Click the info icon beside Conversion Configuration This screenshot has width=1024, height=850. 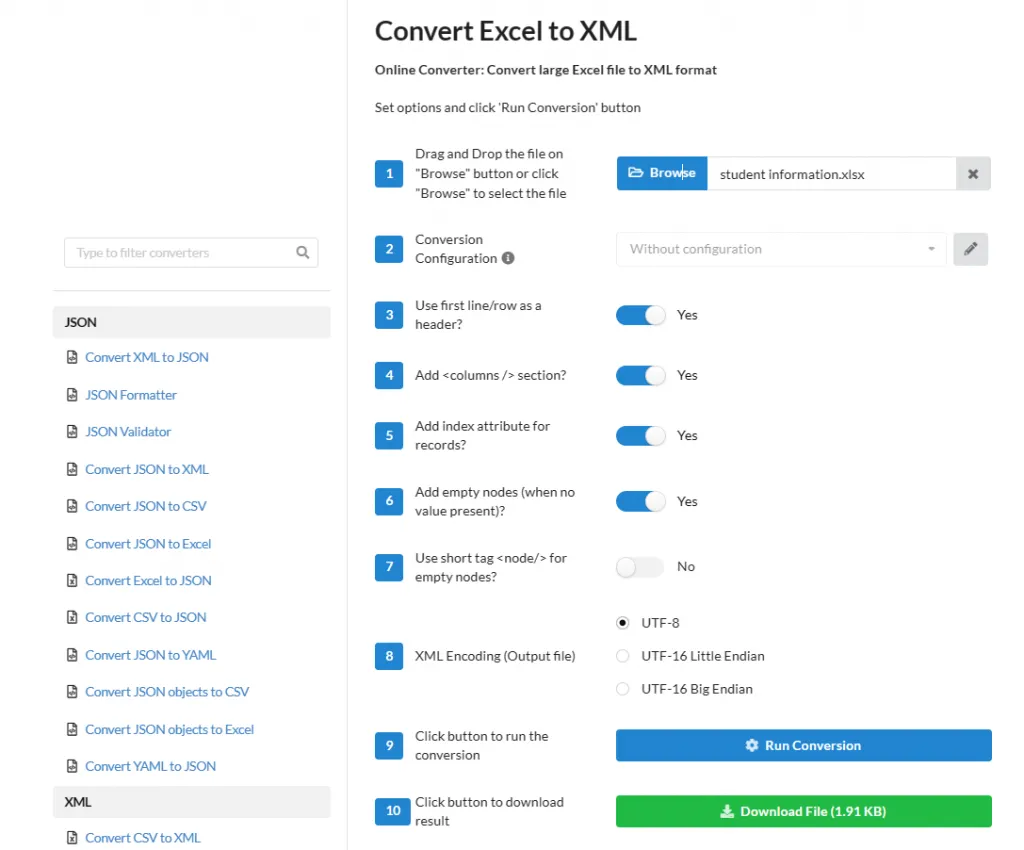click(508, 258)
